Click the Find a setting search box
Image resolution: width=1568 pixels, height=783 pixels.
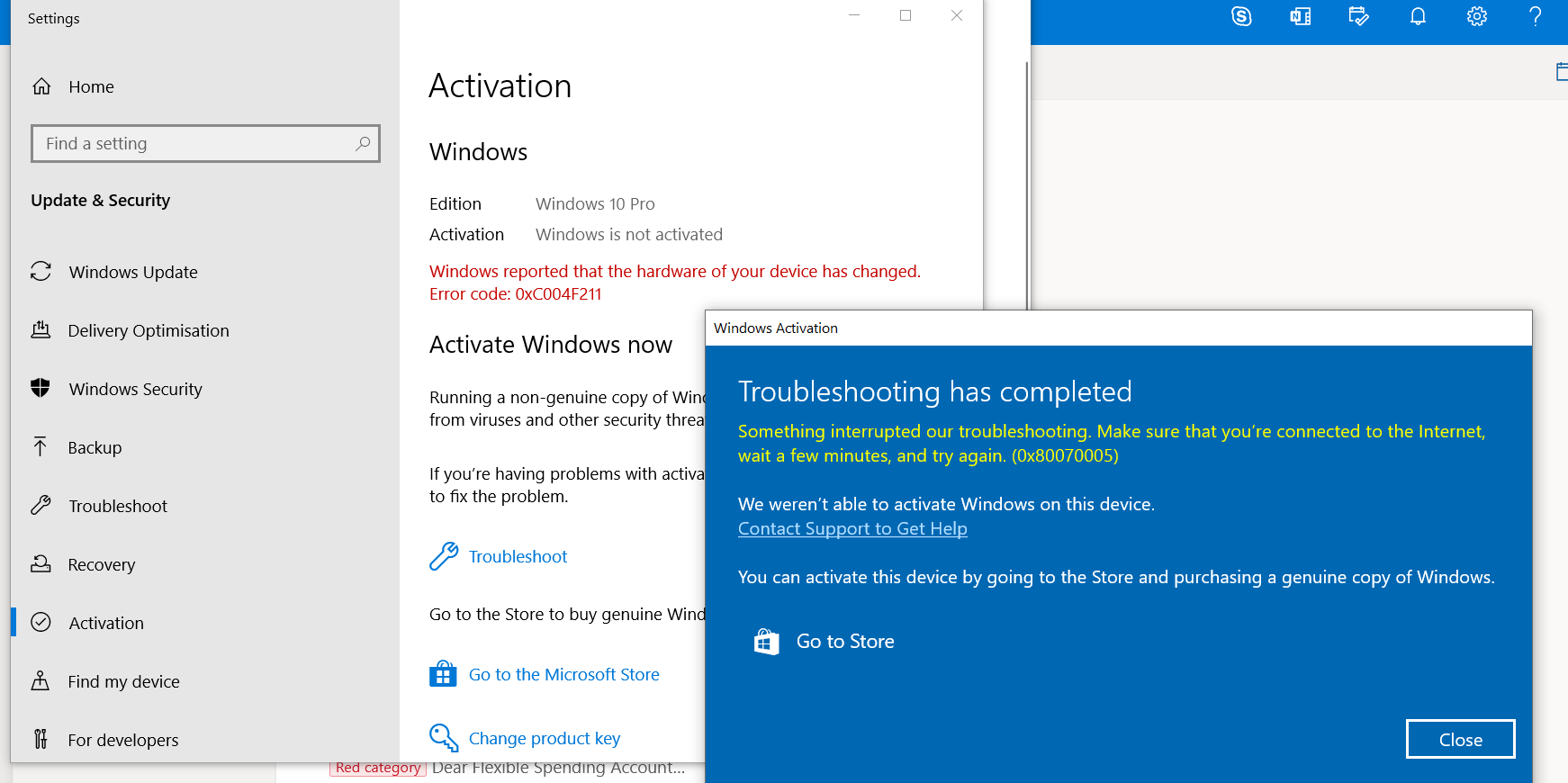pyautogui.click(x=205, y=143)
